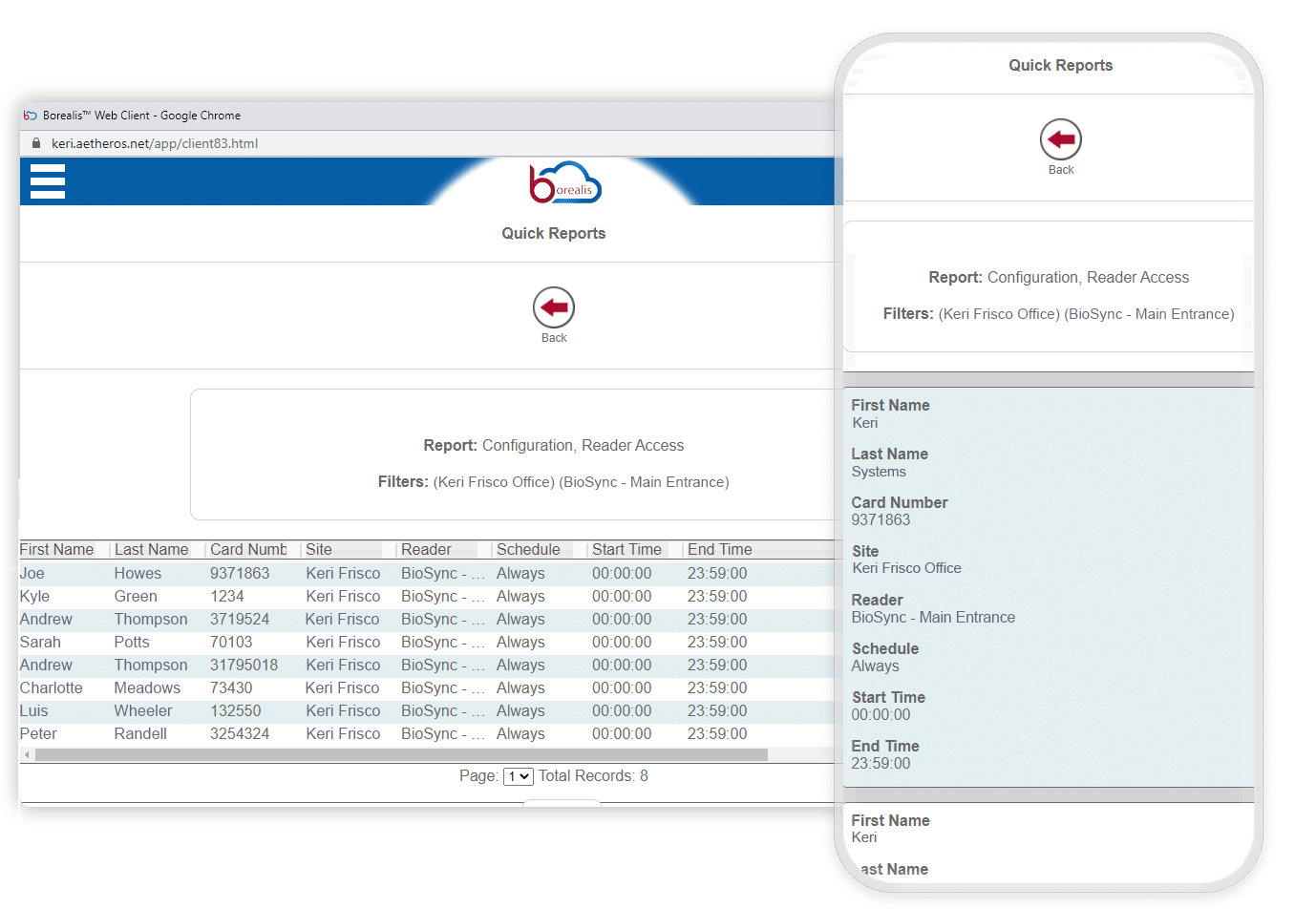Tap 'BioSync - Main Entrance' reader value
The image size is (1316, 909).
coord(933,618)
